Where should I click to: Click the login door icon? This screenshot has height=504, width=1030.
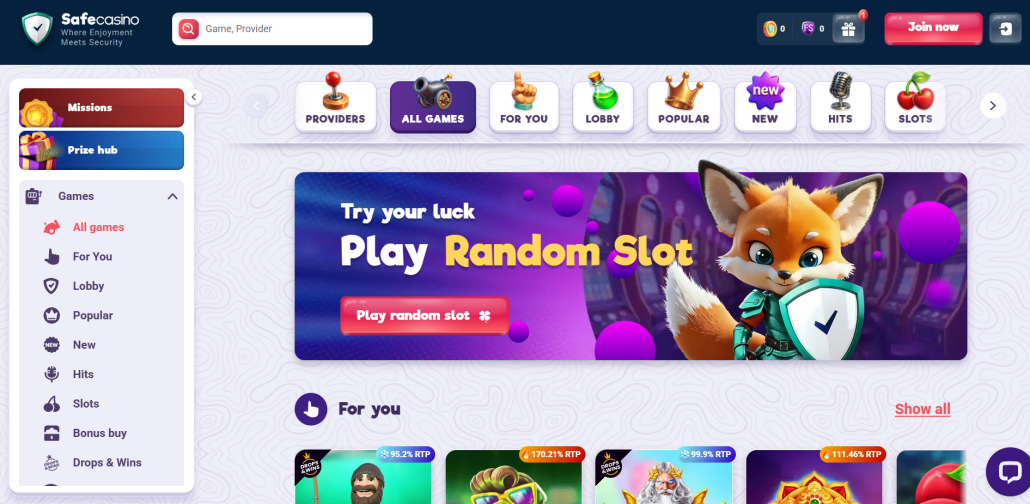click(x=1005, y=29)
